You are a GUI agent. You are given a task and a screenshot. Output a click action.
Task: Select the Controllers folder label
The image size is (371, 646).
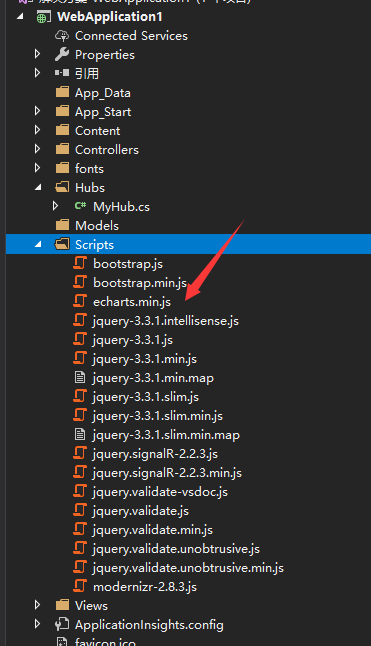(x=107, y=150)
